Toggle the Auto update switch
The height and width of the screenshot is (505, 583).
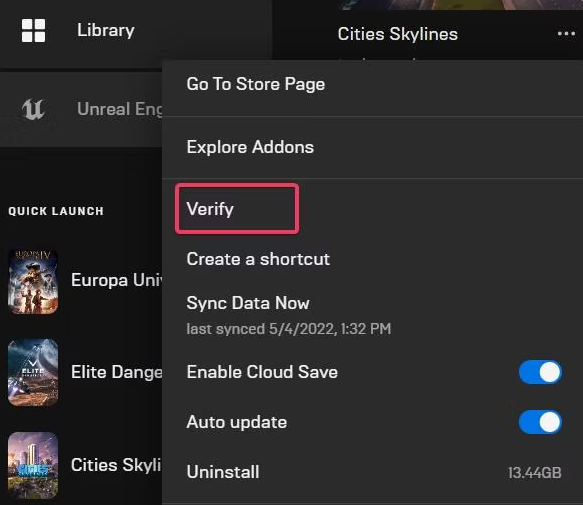[x=540, y=422]
